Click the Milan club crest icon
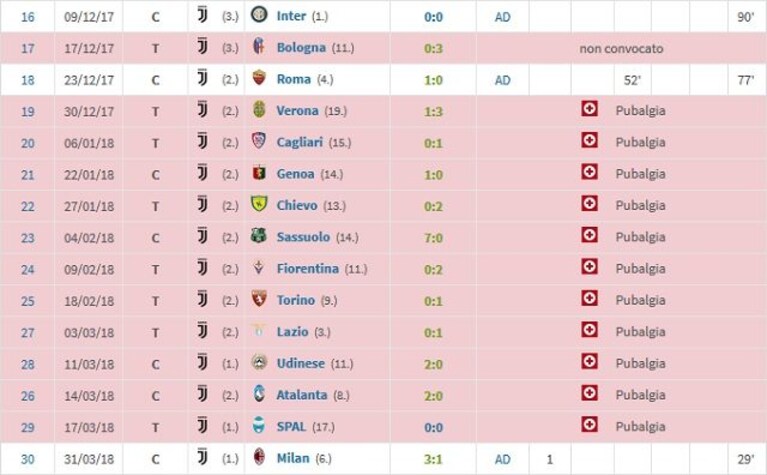 click(x=259, y=457)
